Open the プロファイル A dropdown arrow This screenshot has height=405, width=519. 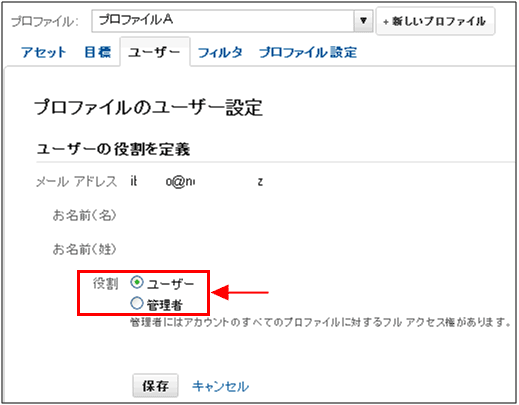[x=363, y=21]
